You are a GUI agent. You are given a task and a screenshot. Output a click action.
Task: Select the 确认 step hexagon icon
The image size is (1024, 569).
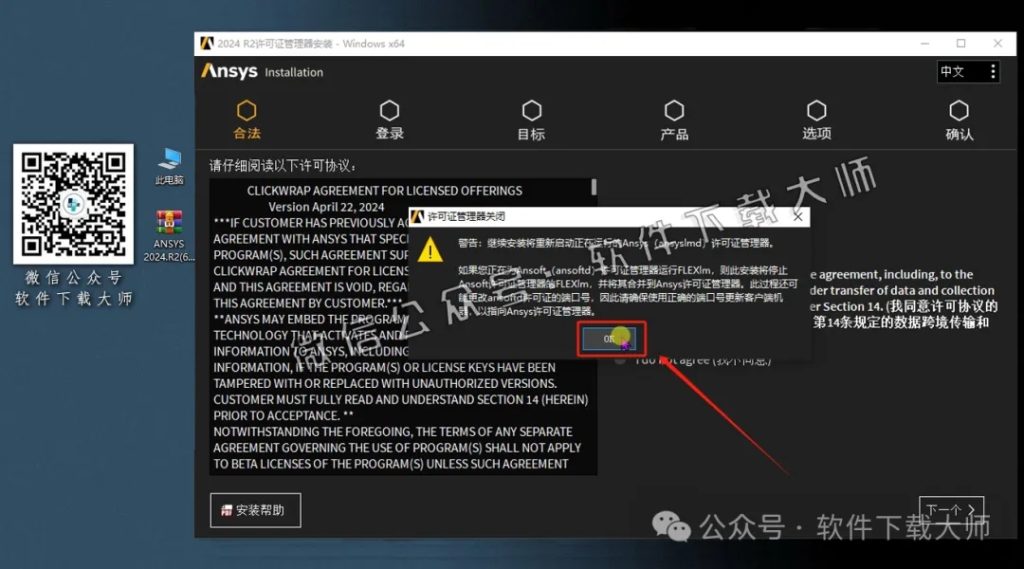click(959, 110)
